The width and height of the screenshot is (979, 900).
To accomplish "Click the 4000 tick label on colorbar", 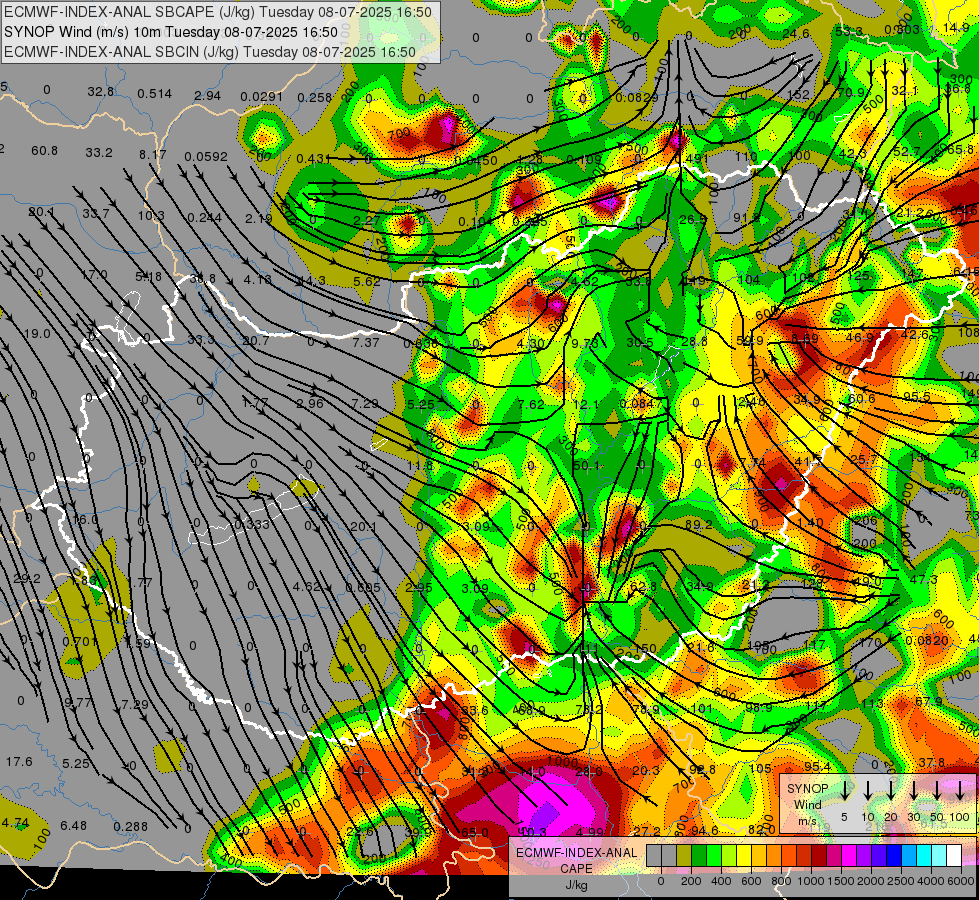I will coord(930,881).
